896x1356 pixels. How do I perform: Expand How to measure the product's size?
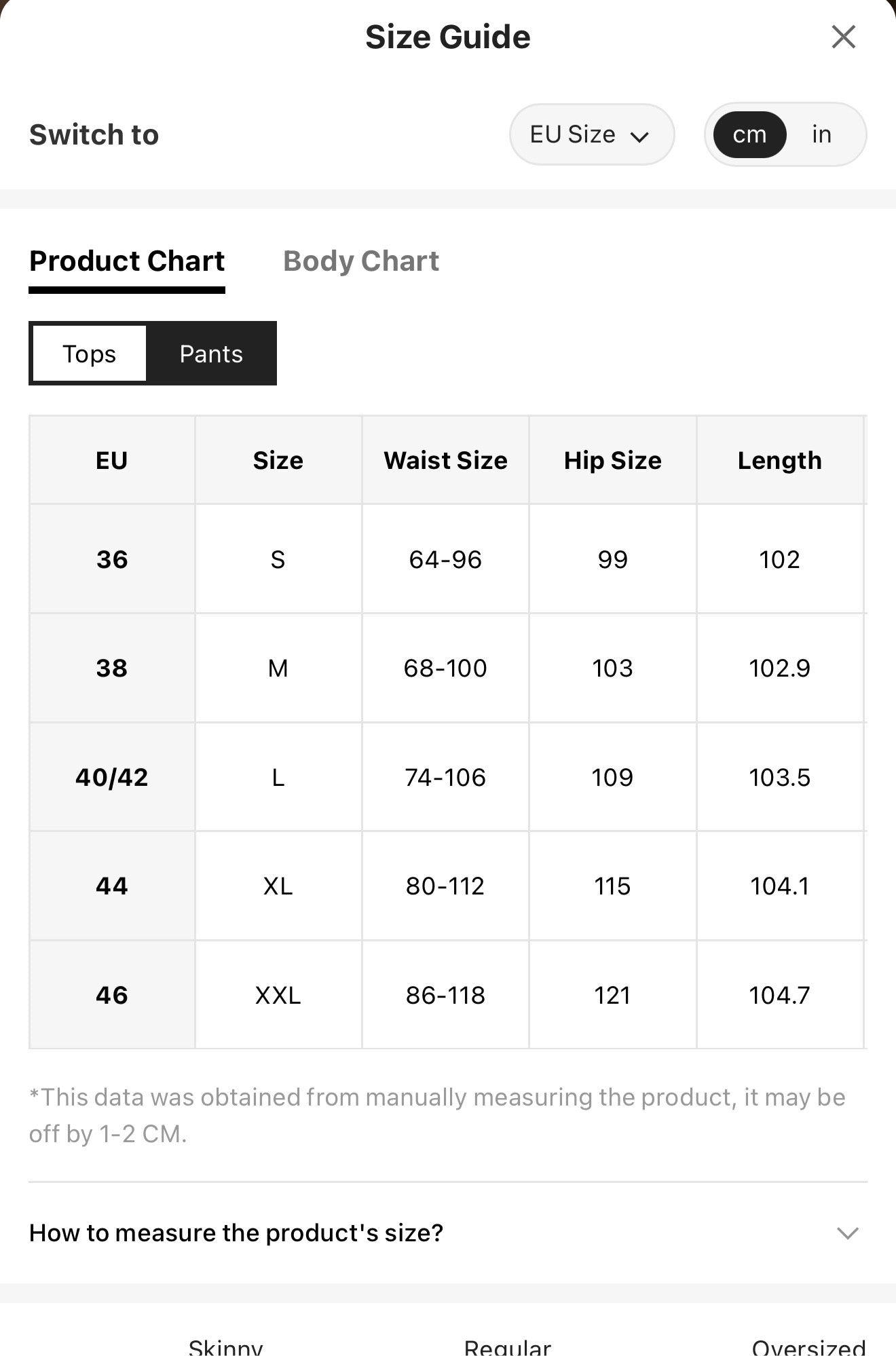tap(448, 1232)
